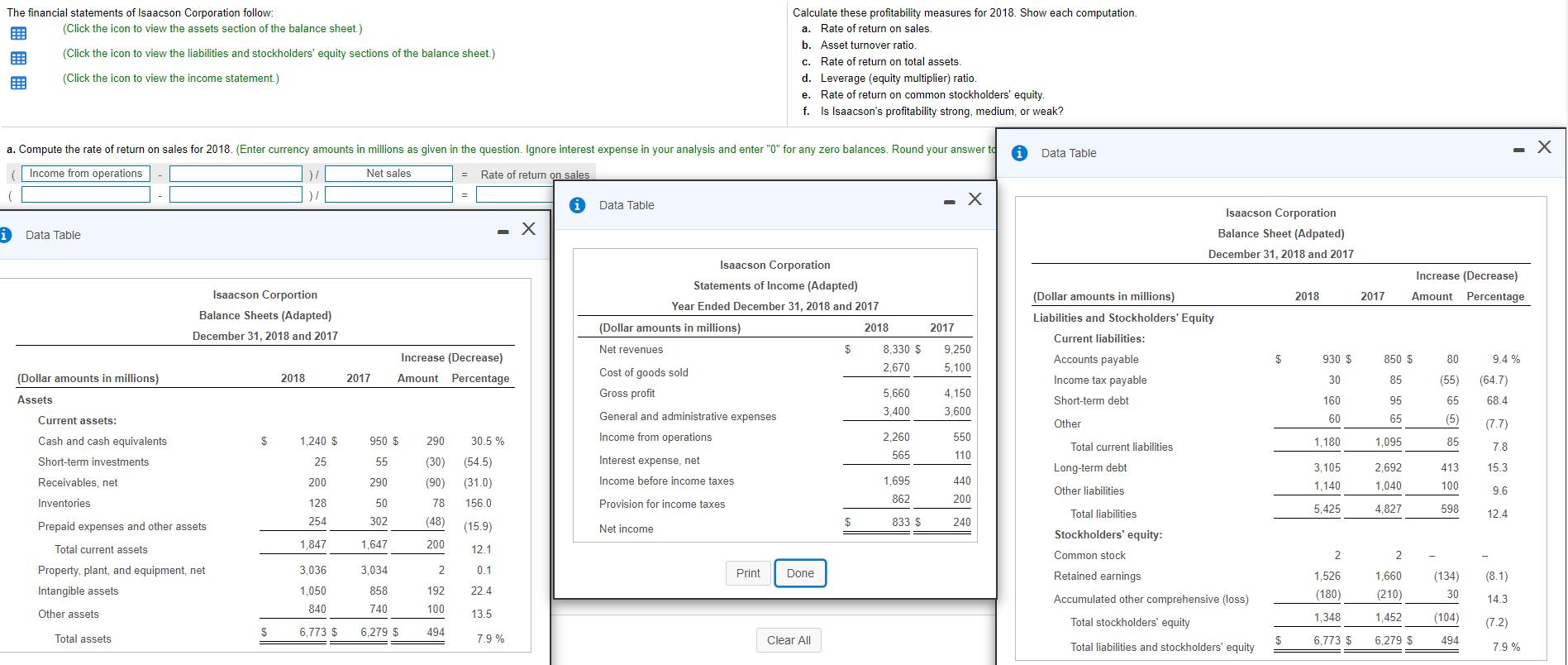Click first blank field in second formula row
This screenshot has height=665, width=1568.
pyautogui.click(x=86, y=194)
